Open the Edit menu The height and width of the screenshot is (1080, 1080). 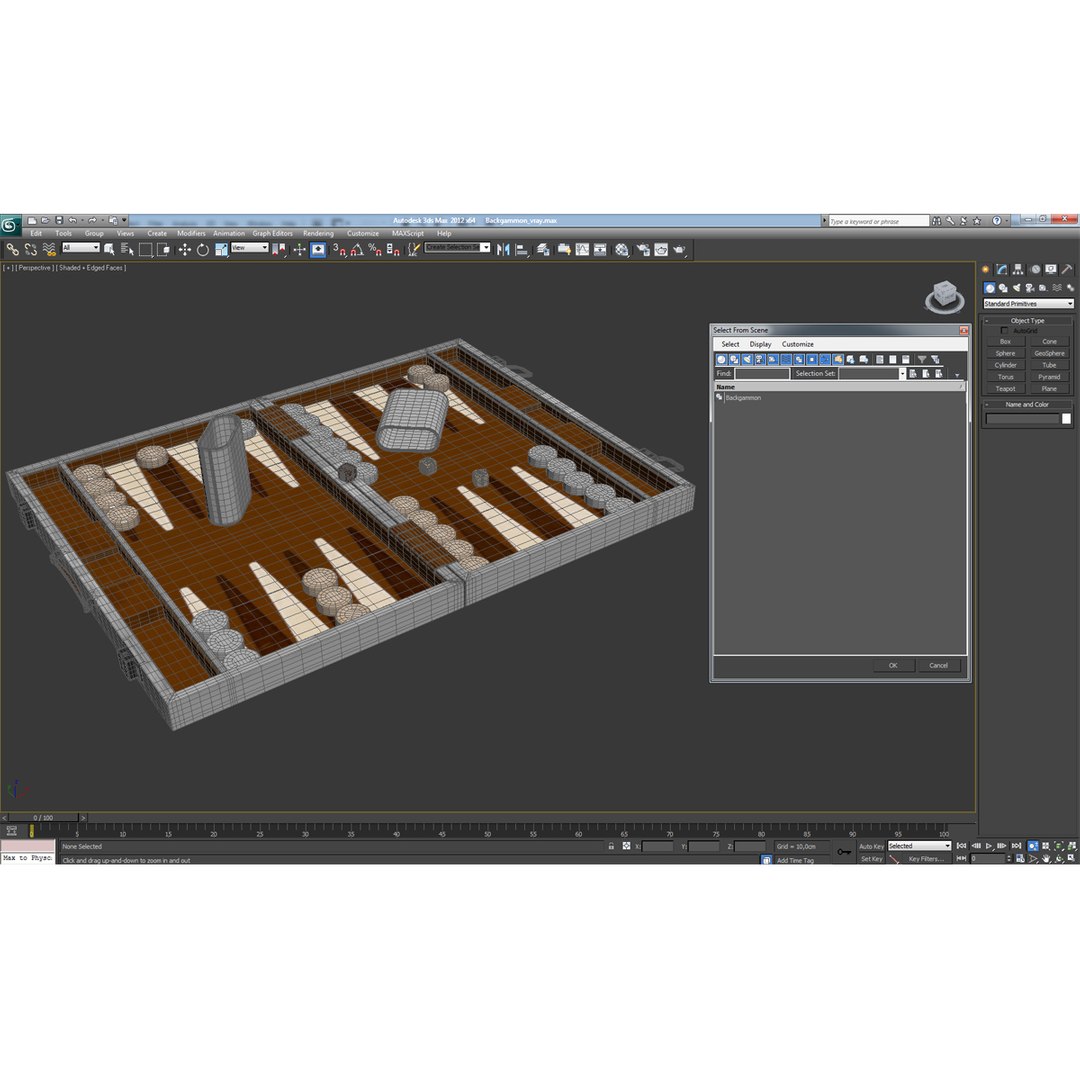tap(36, 233)
